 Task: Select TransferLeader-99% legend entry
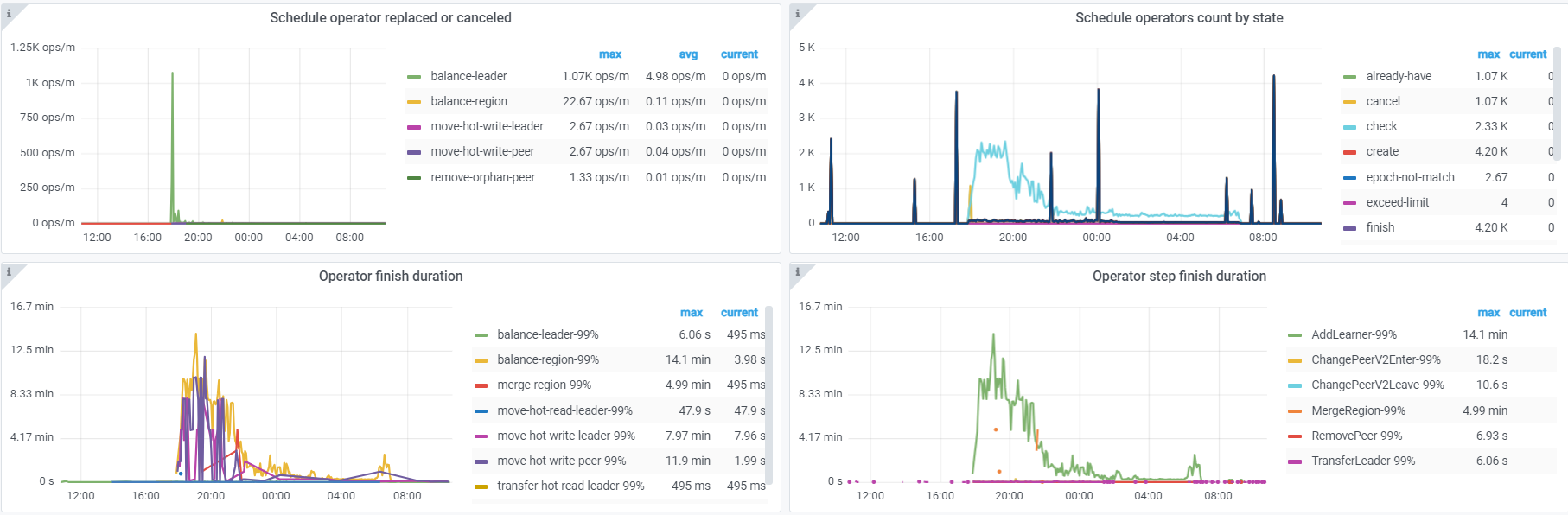(1363, 461)
